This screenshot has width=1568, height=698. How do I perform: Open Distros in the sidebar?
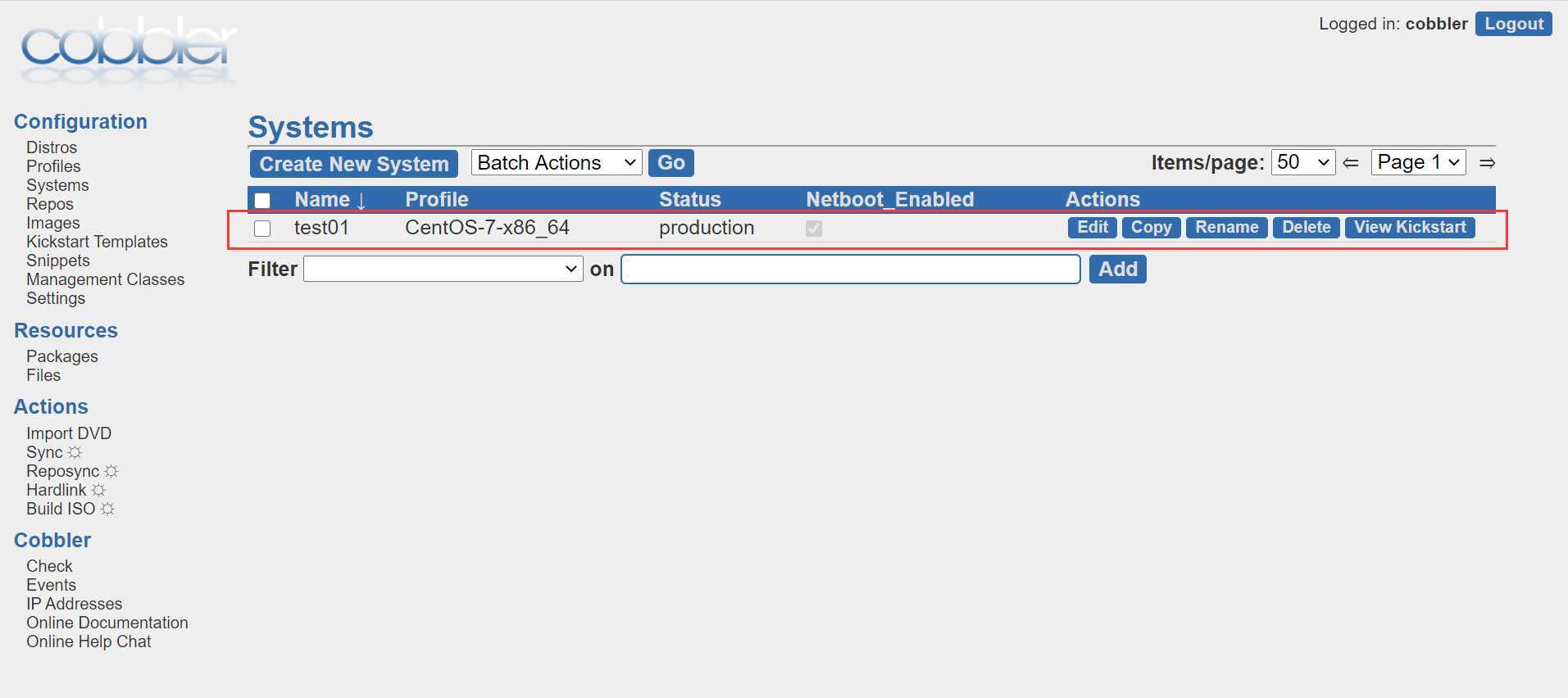point(52,147)
